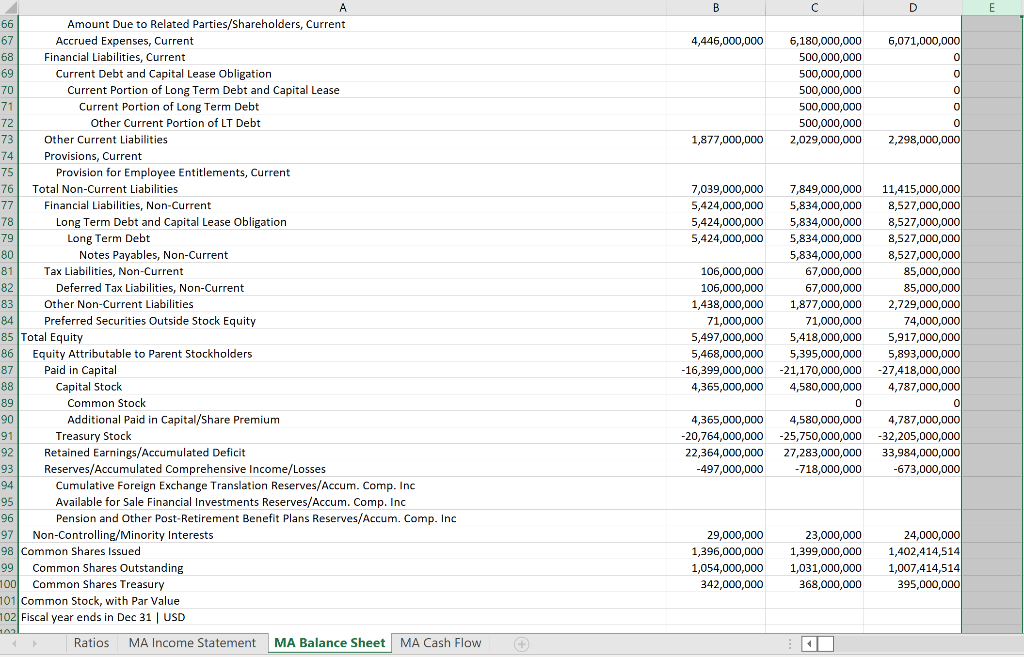The height and width of the screenshot is (657, 1024).
Task: Select column A header
Action: pyautogui.click(x=343, y=8)
